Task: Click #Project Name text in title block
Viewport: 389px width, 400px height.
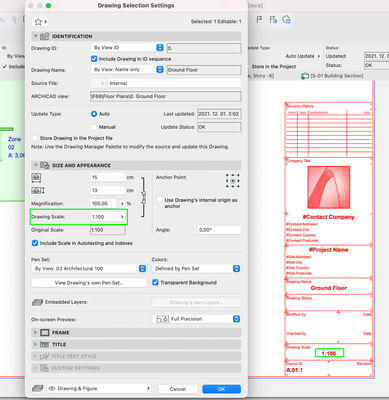Action: pyautogui.click(x=328, y=250)
